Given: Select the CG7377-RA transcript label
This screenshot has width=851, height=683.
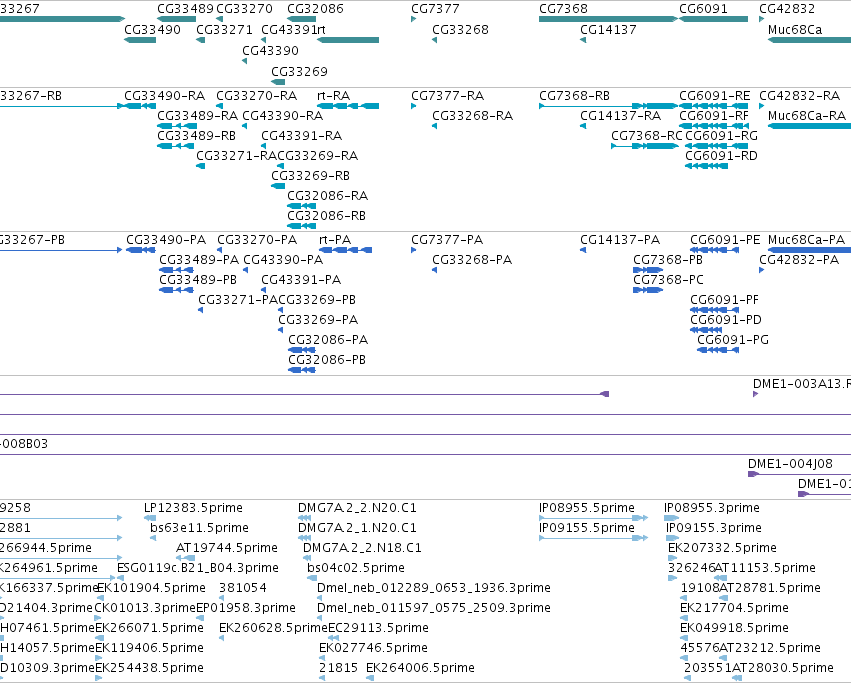Looking at the screenshot, I should 447,96.
